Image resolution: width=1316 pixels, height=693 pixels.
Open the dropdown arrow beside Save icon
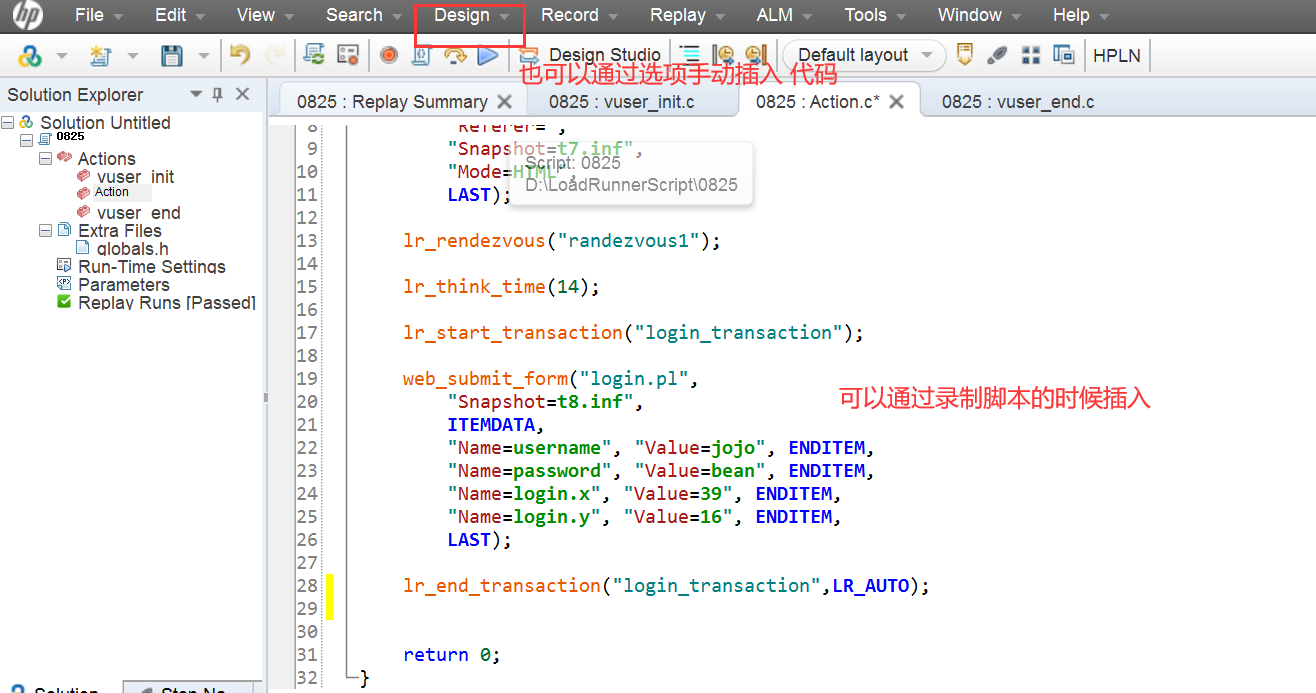tap(204, 56)
